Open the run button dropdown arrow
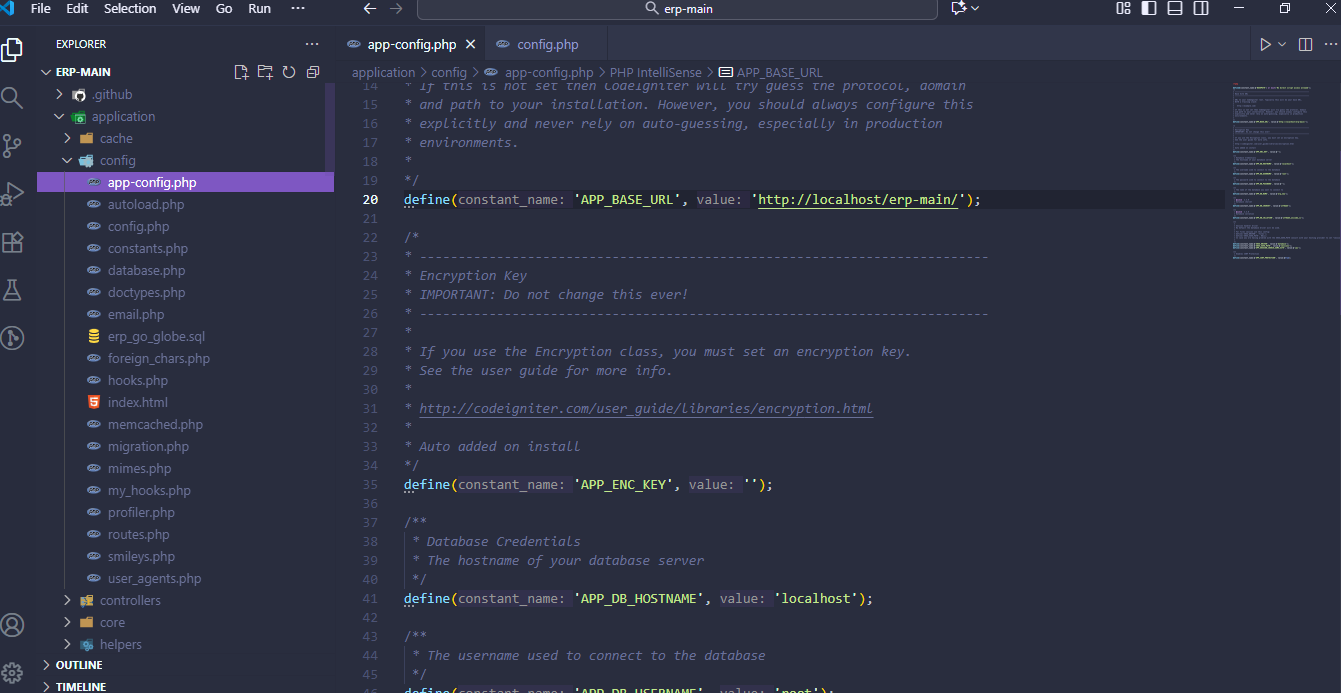The image size is (1341, 693). [x=1283, y=44]
